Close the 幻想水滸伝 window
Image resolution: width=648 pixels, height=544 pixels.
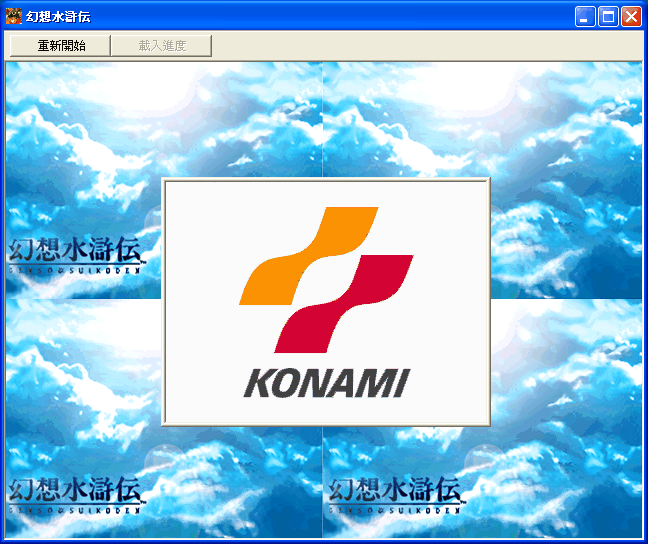coord(631,17)
